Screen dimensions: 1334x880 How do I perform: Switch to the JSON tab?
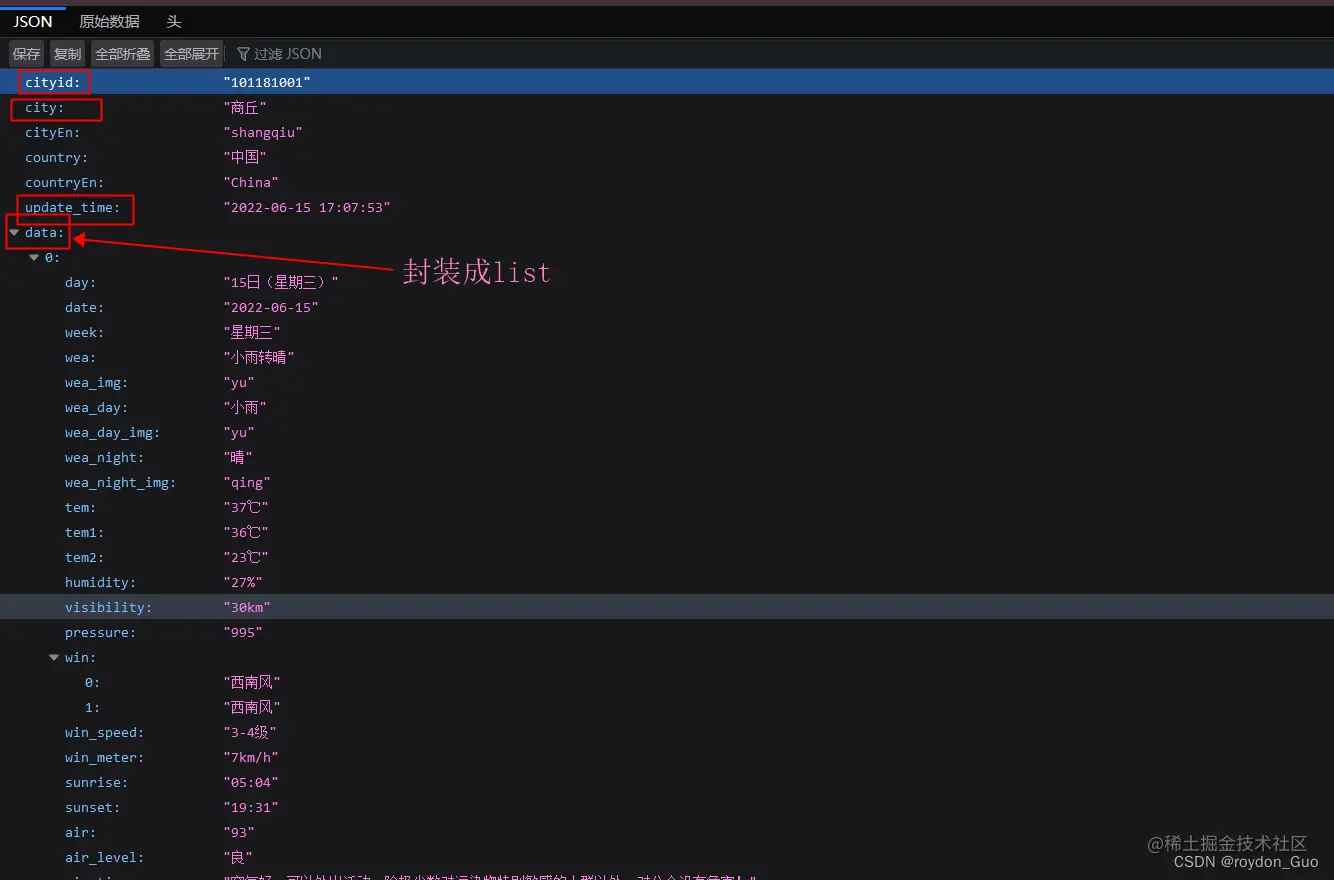[x=33, y=21]
